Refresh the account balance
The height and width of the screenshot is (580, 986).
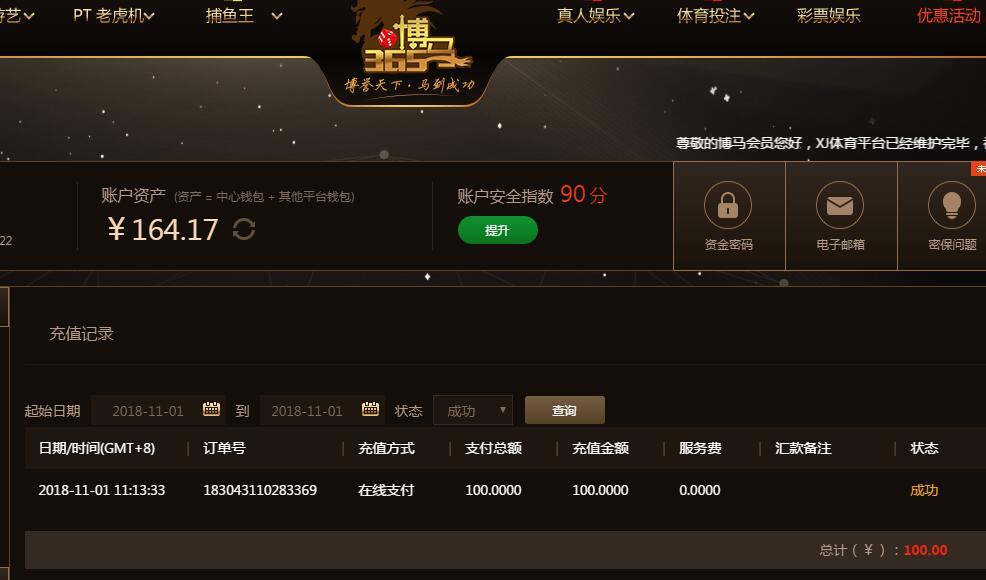click(x=244, y=229)
